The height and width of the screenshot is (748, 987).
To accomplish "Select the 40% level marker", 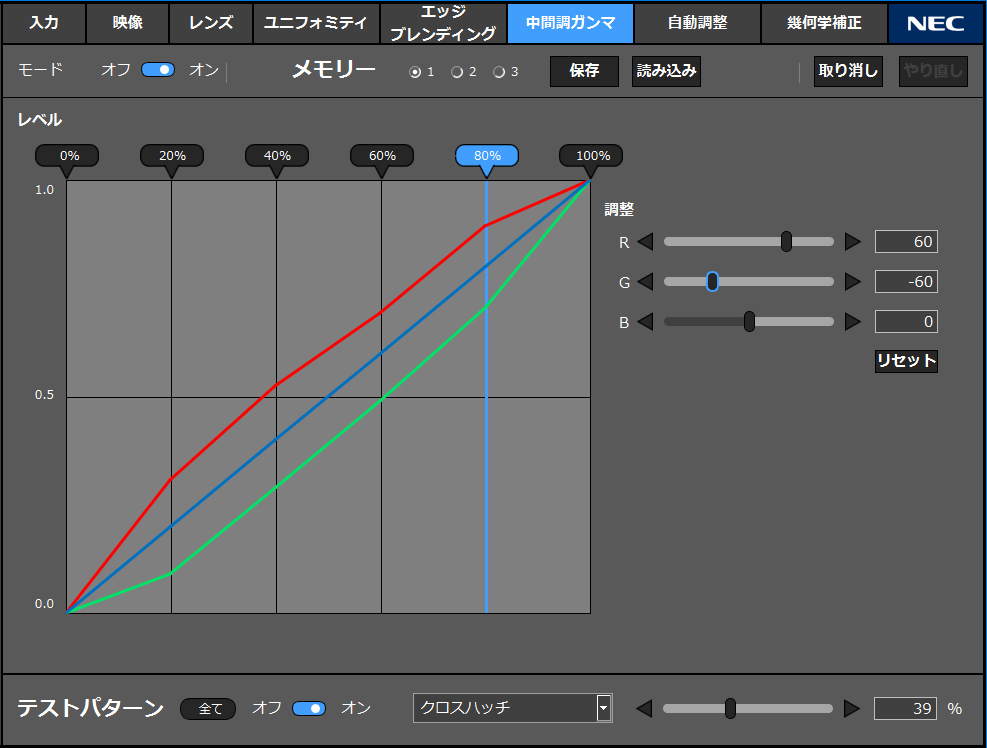I will [277, 156].
